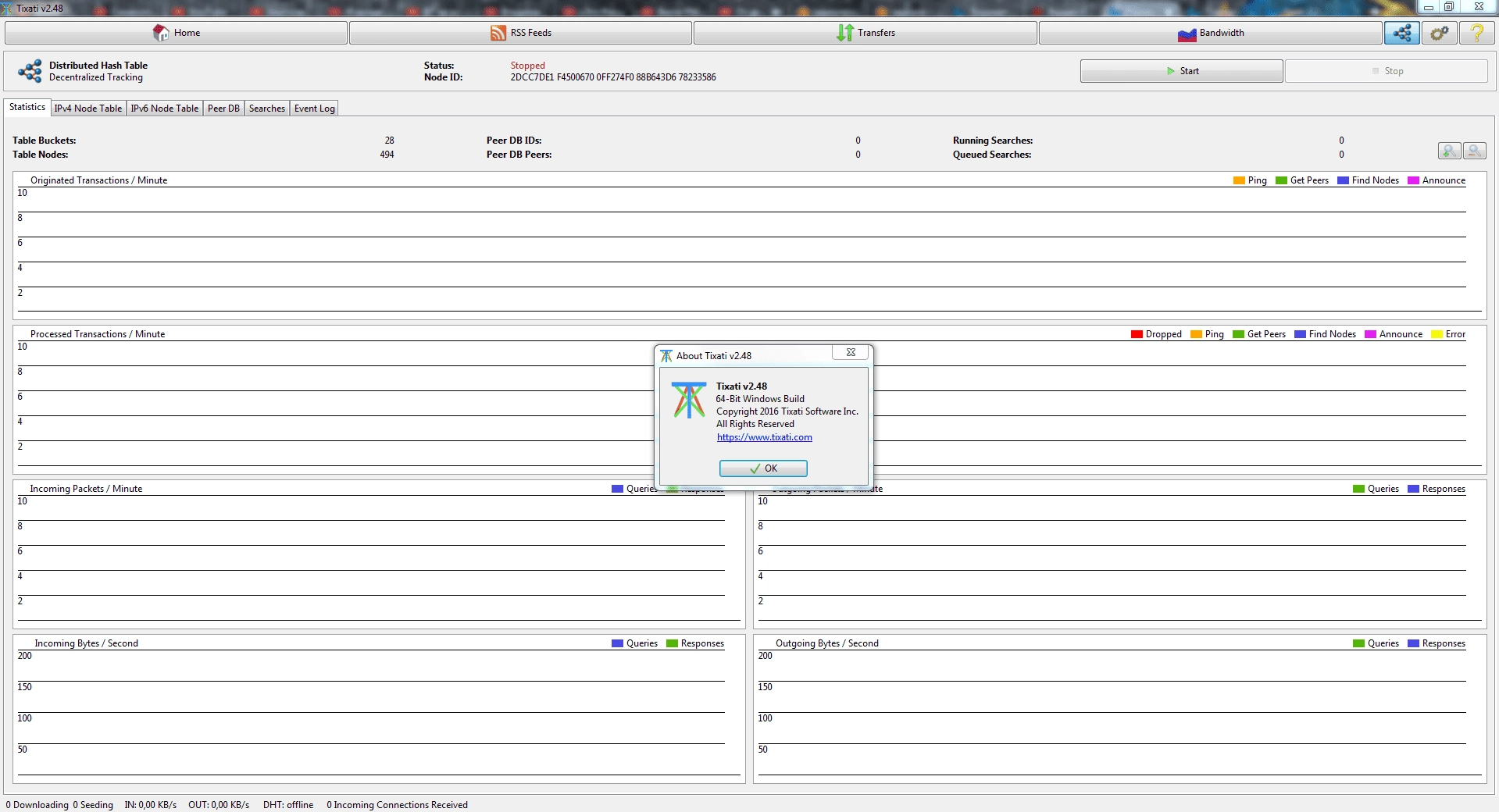Open the DHT network view icon
This screenshot has width=1499, height=812.
click(x=1402, y=33)
